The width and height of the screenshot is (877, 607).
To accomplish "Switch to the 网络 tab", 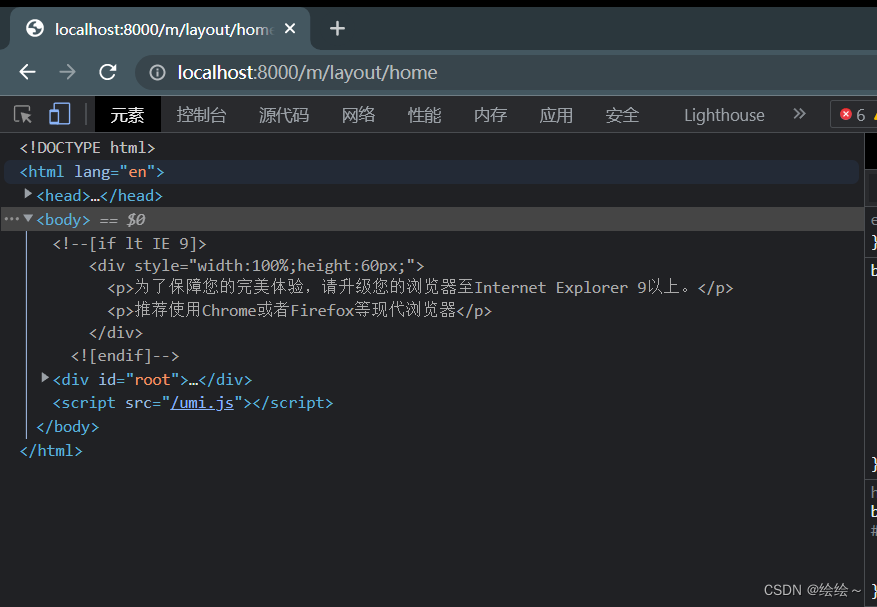I will (359, 115).
